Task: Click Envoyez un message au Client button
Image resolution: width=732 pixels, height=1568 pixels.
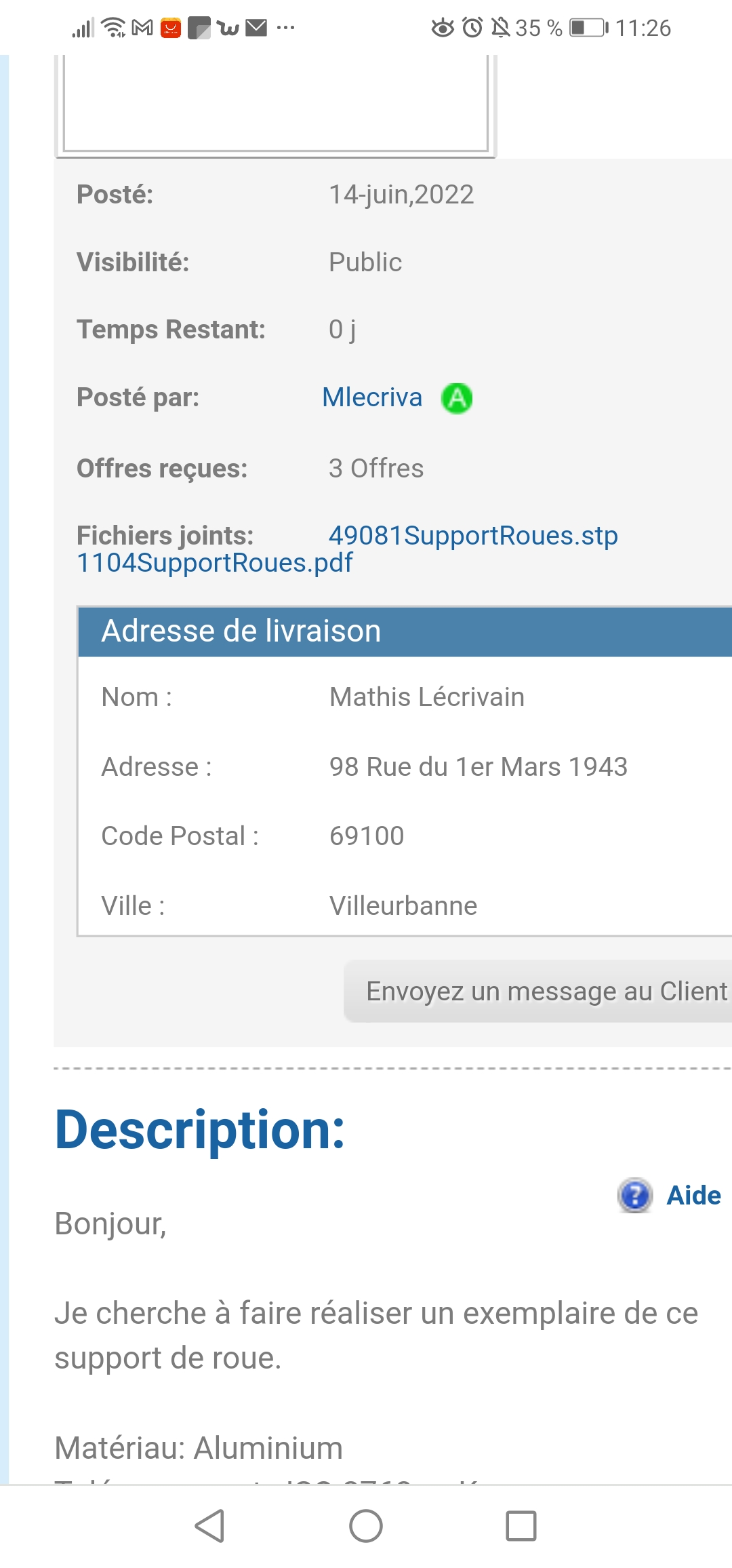Action: pos(538,991)
